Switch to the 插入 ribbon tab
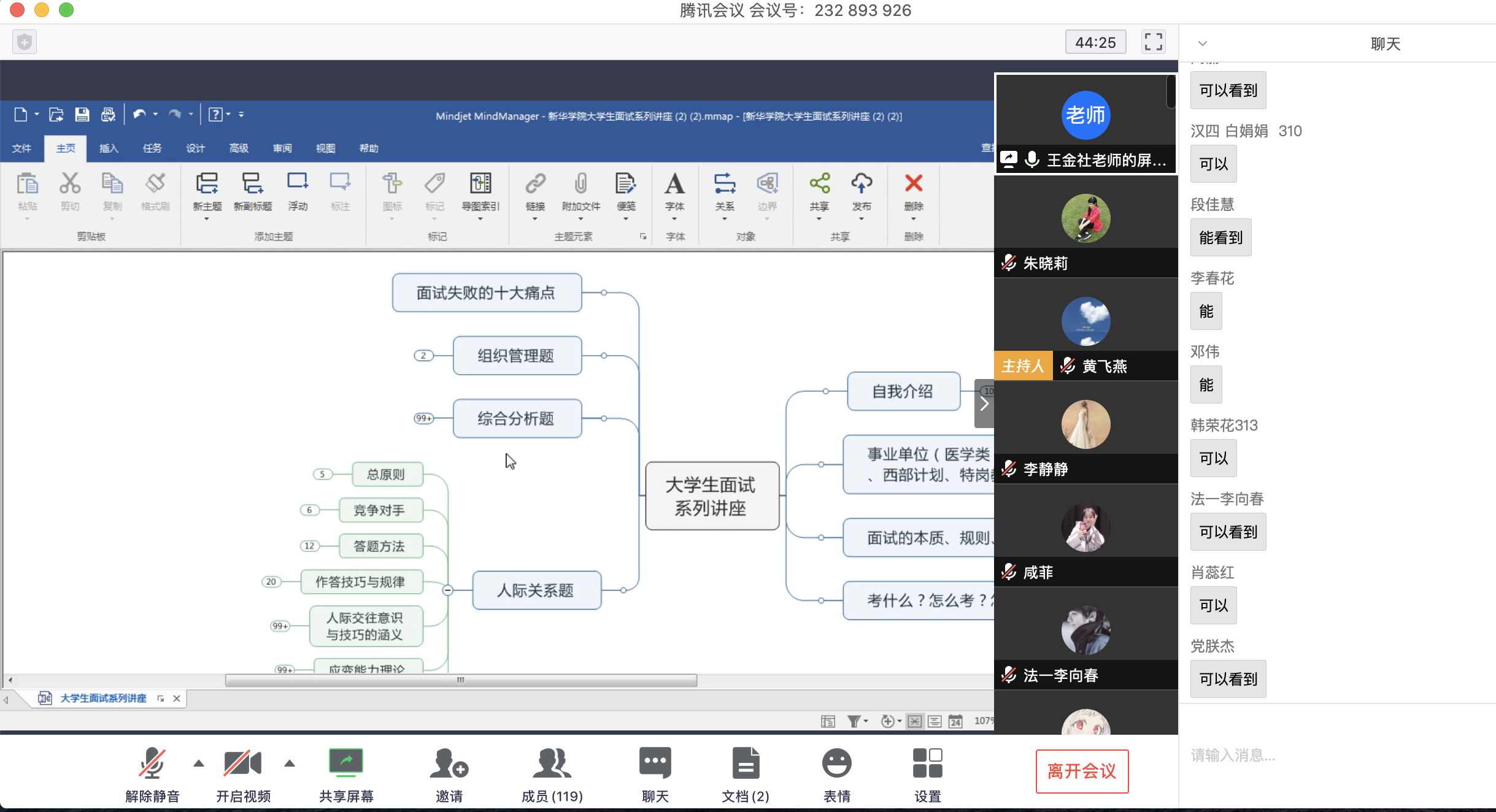Viewport: 1496px width, 812px height. click(109, 148)
